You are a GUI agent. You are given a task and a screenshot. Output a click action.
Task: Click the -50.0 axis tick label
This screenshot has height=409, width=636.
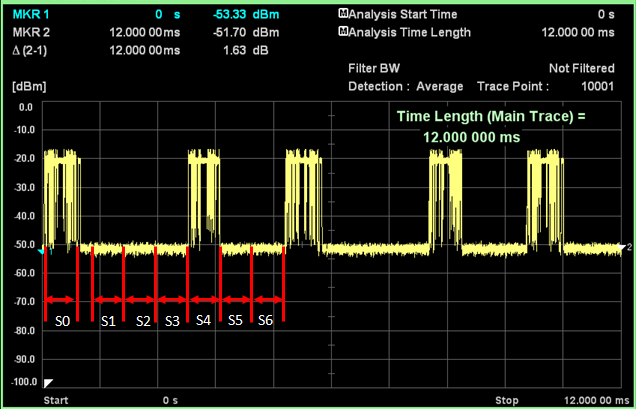tap(22, 245)
